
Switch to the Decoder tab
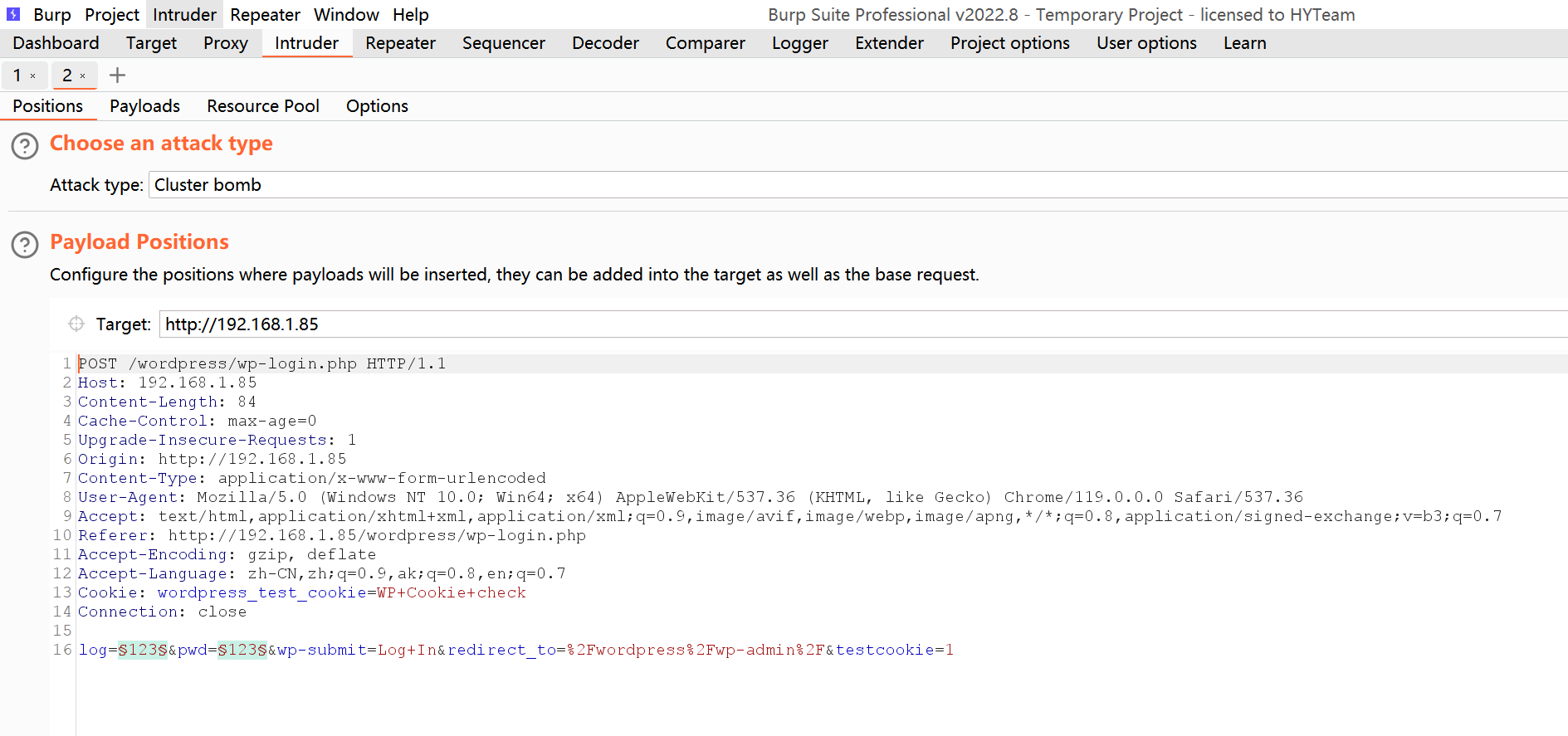pyautogui.click(x=605, y=43)
